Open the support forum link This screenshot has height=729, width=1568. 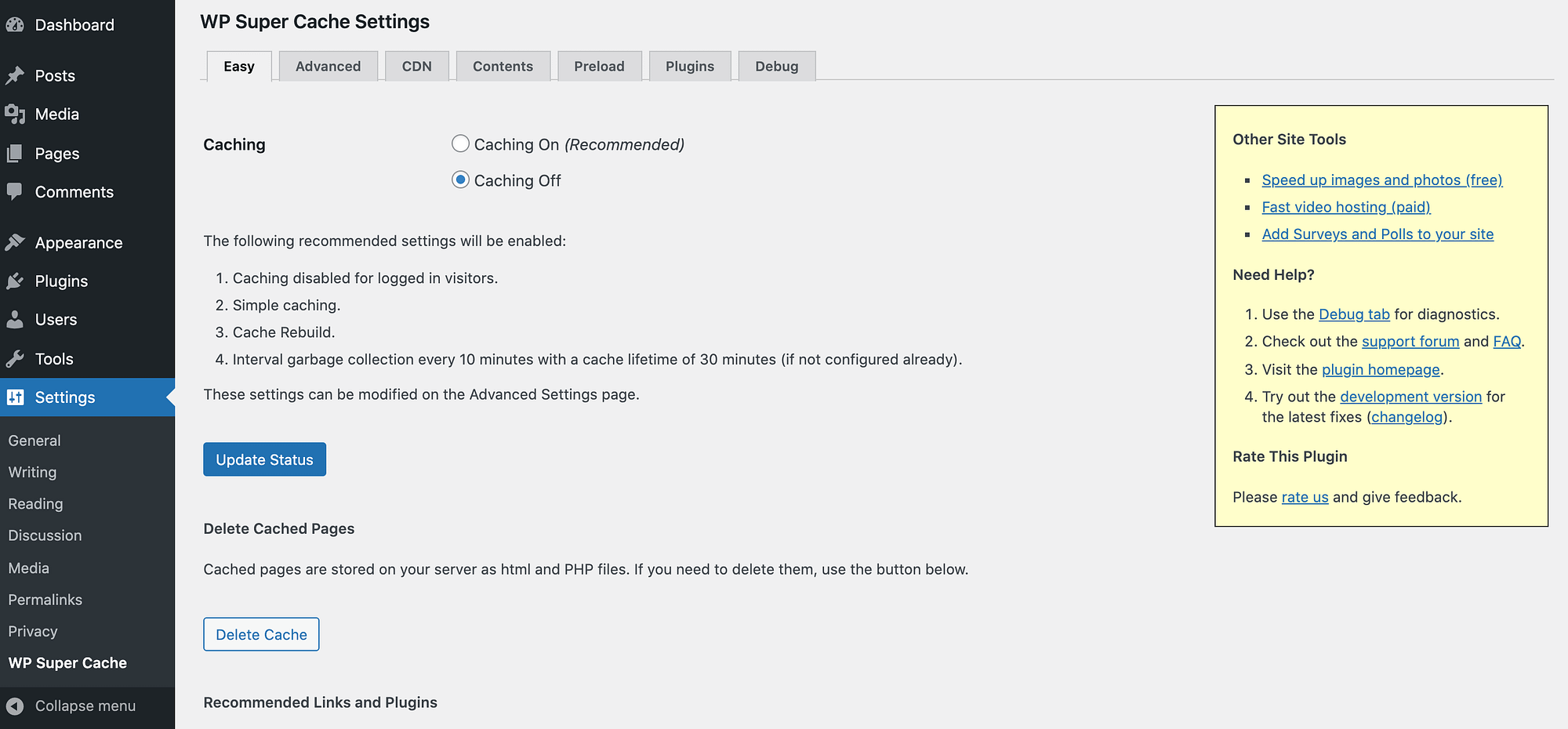[1410, 341]
